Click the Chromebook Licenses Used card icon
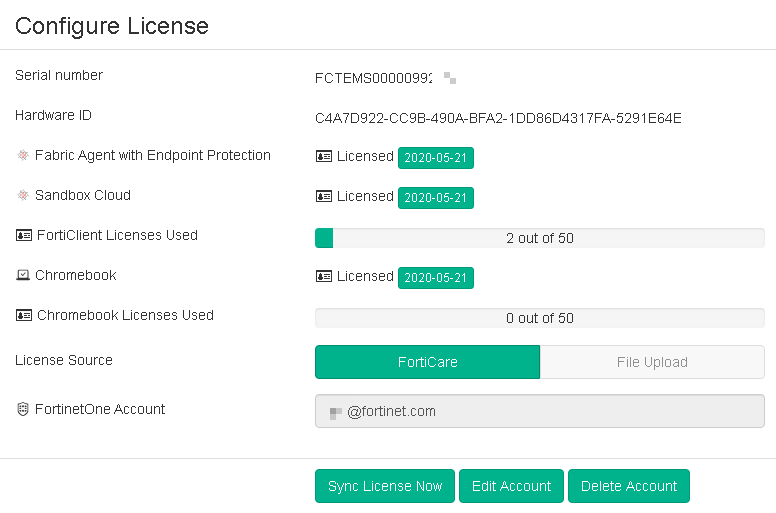The image size is (776, 513). click(24, 315)
